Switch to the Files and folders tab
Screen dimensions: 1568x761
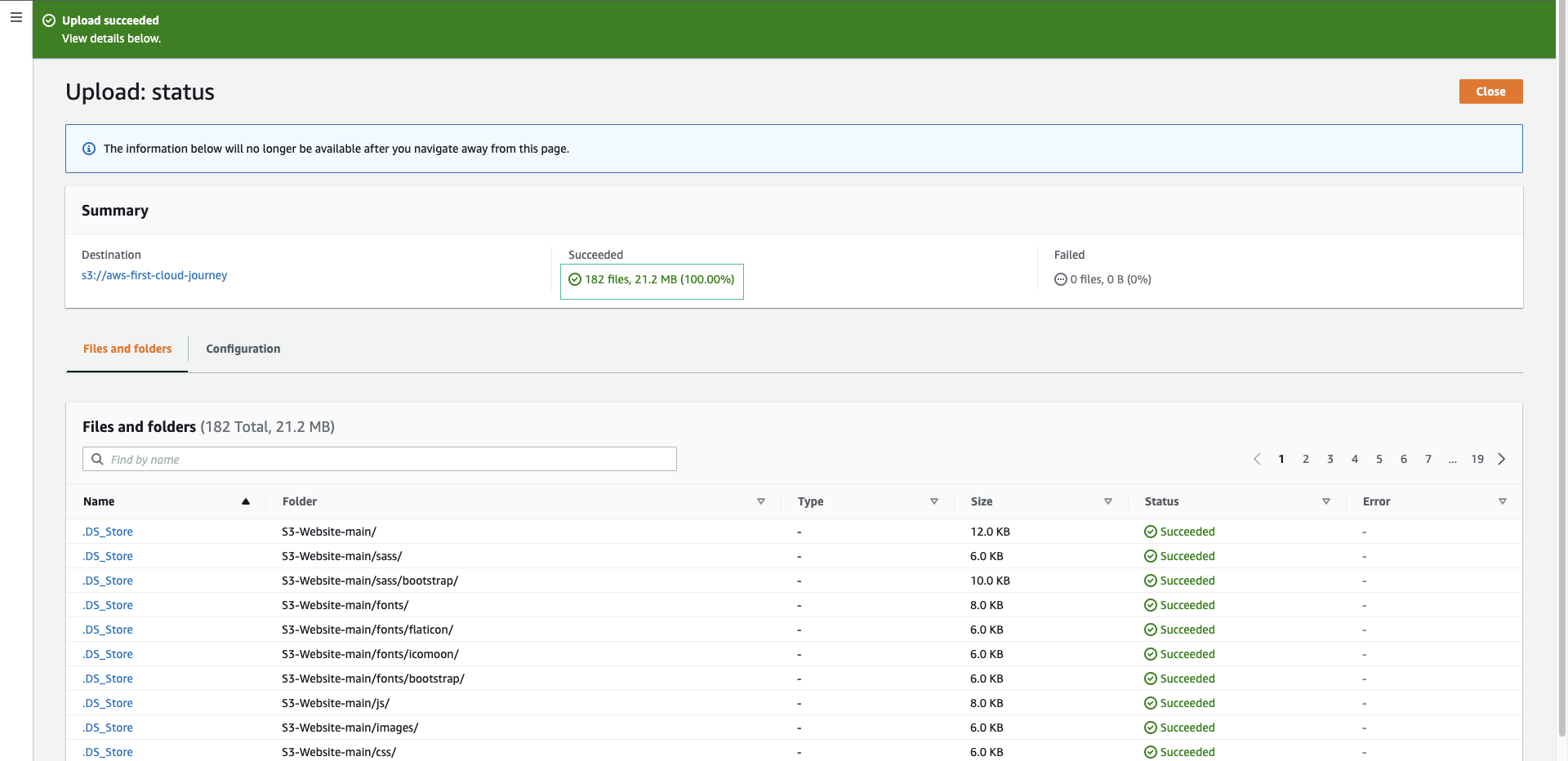click(x=127, y=349)
